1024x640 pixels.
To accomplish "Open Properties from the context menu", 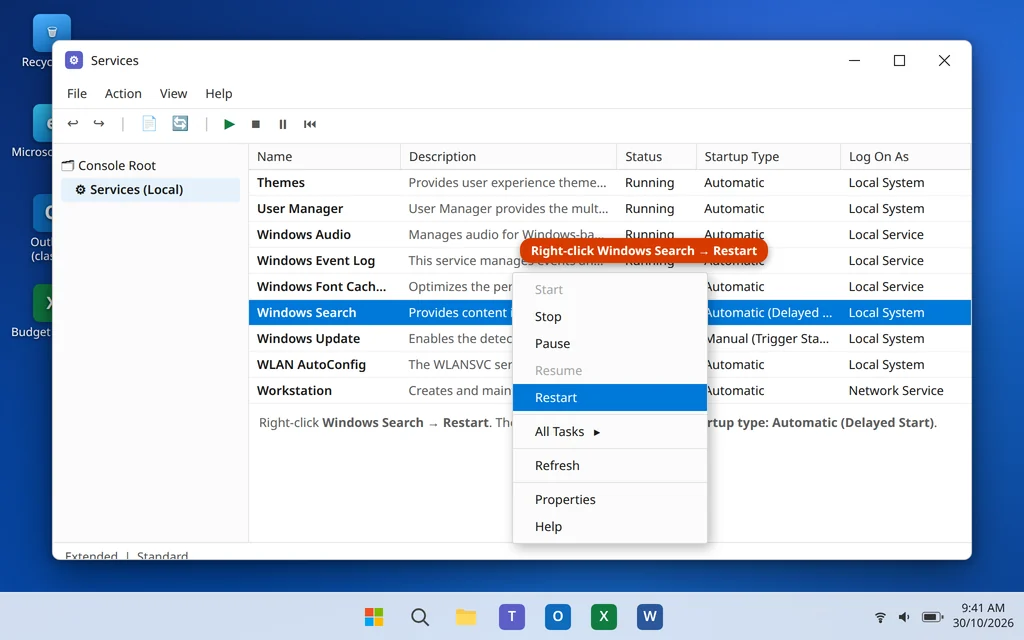I will (609, 499).
